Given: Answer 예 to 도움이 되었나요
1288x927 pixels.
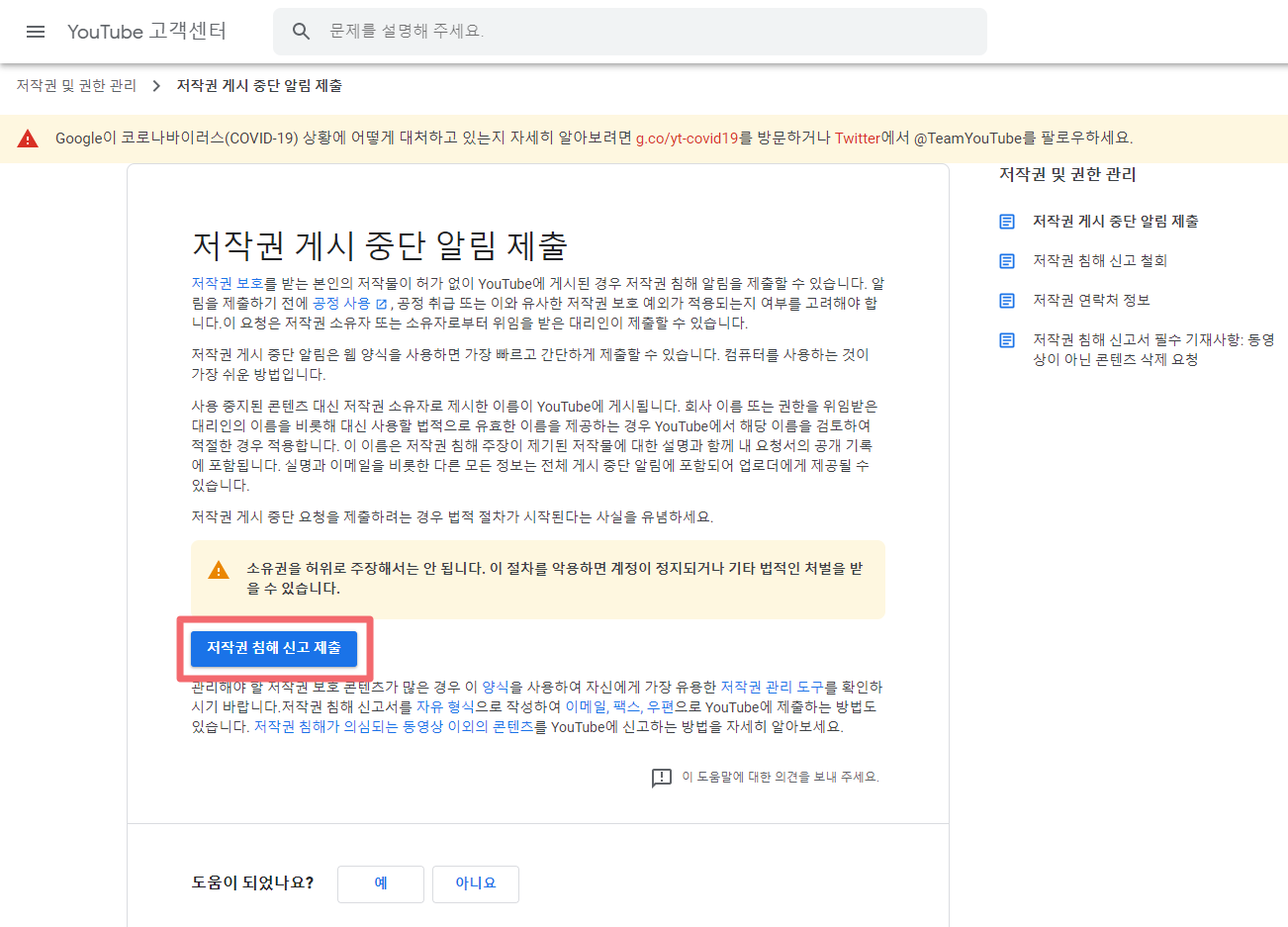Looking at the screenshot, I should (381, 884).
